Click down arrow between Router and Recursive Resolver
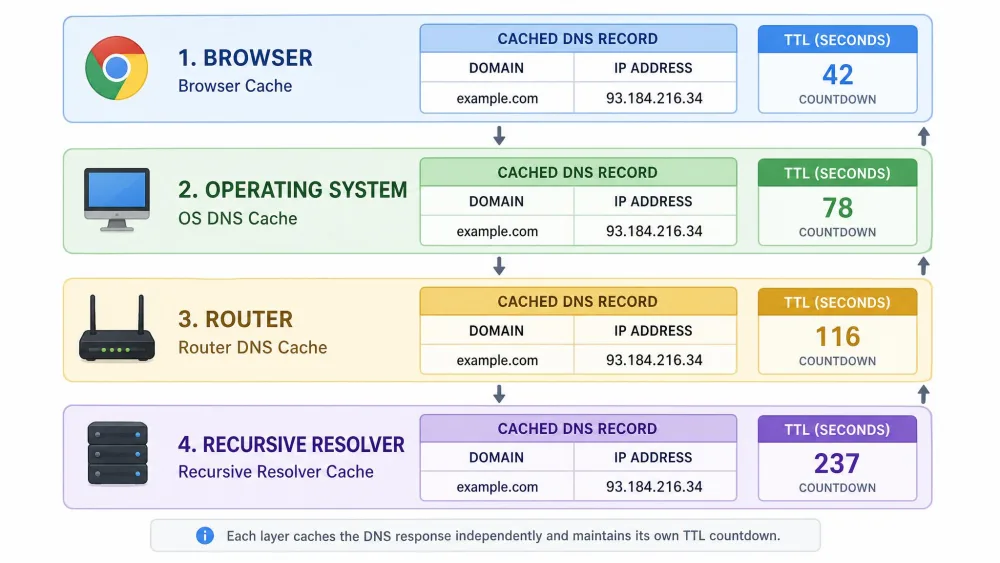 (499, 393)
